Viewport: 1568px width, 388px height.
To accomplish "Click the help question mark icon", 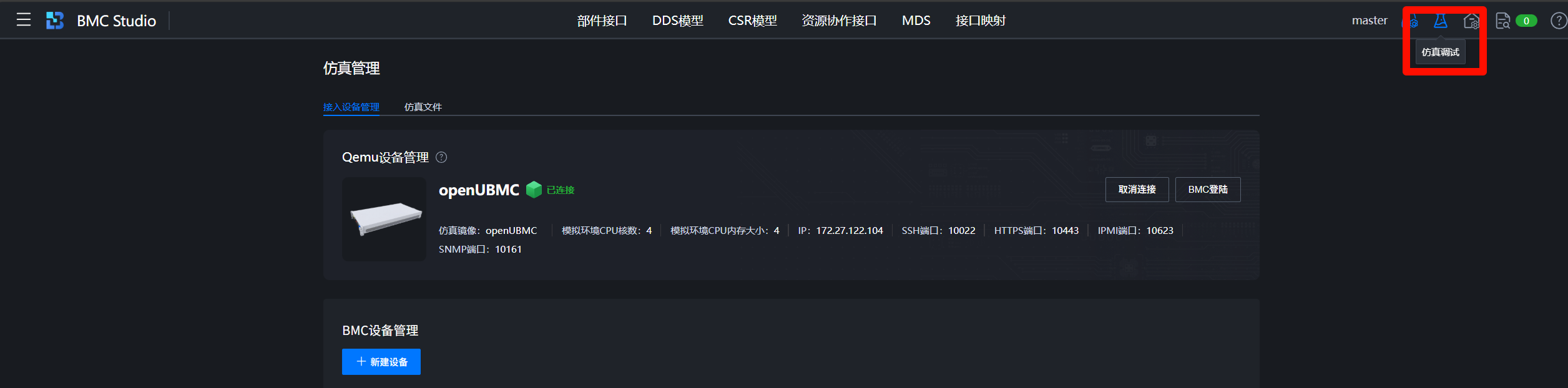I will coord(1558,21).
